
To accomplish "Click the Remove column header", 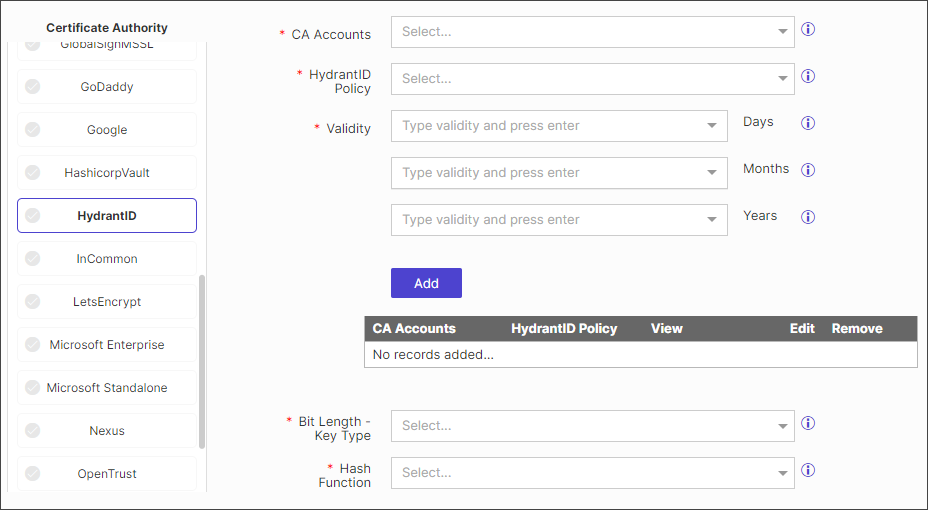I will [x=857, y=328].
